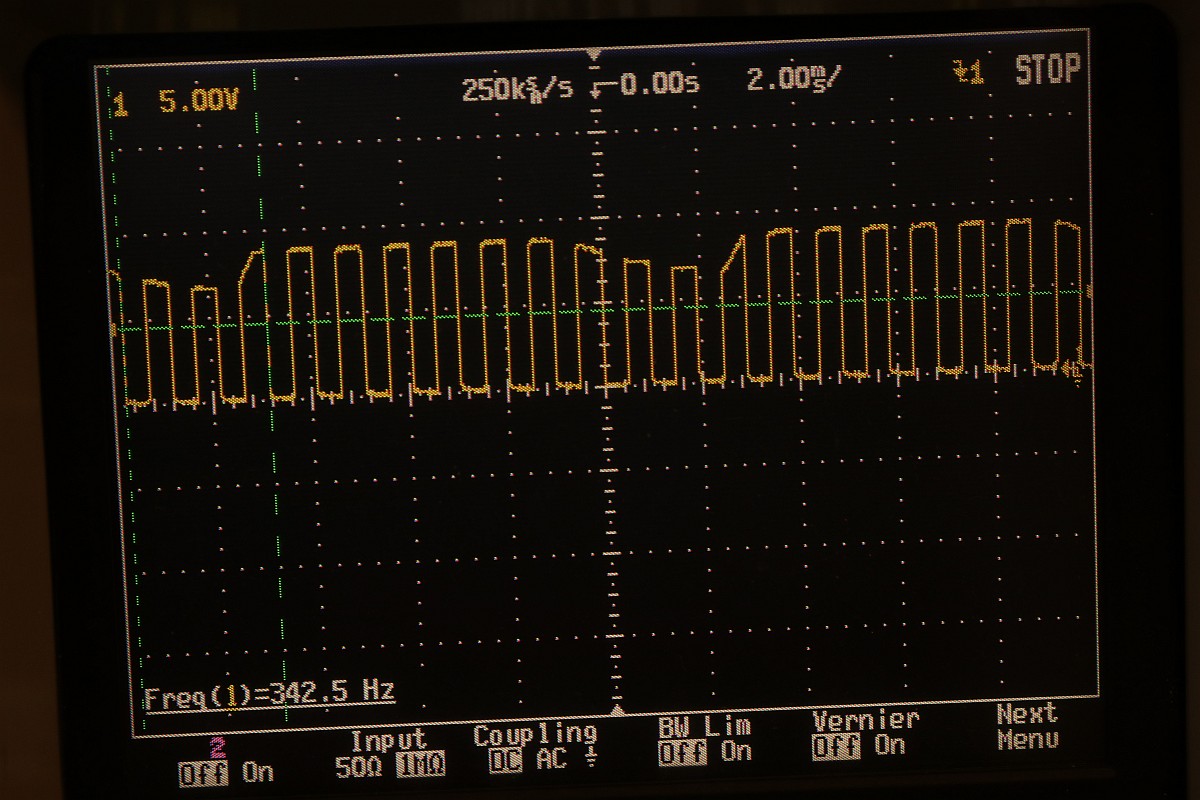Screen dimensions: 1200x800
Task: Click the trigger position marker at top center
Action: [x=594, y=54]
